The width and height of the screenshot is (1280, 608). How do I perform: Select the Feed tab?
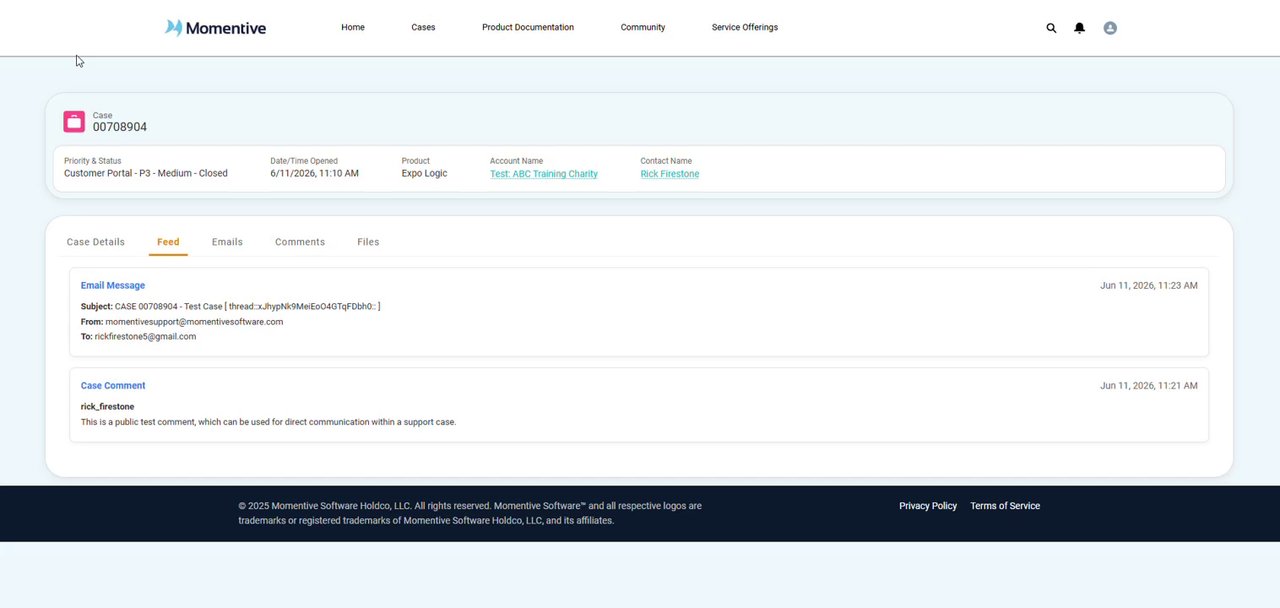click(168, 242)
